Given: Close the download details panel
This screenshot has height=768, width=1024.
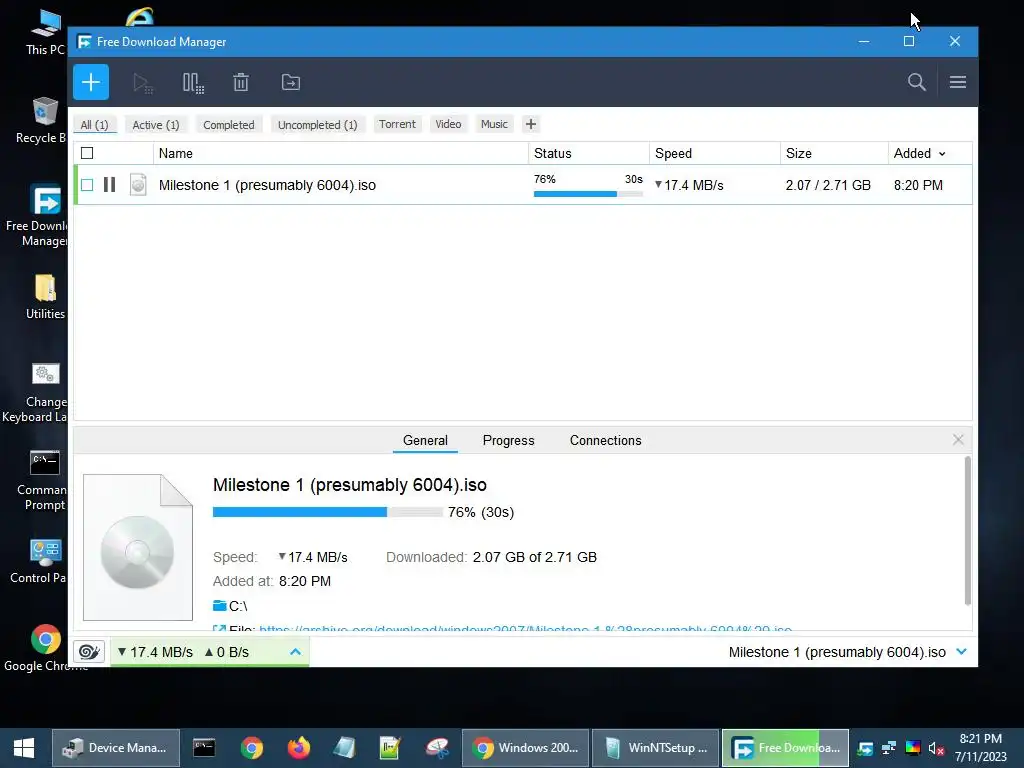Looking at the screenshot, I should click(958, 440).
